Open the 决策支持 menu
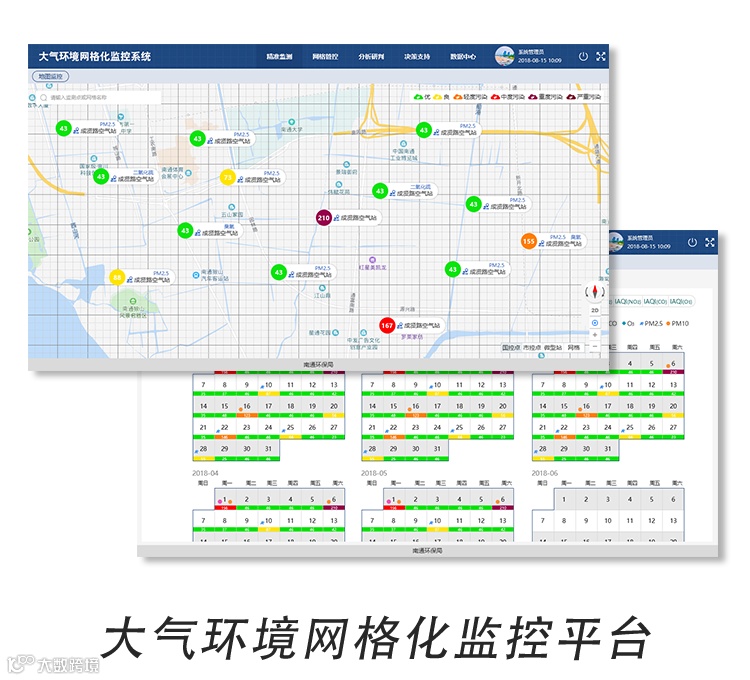 [417, 56]
